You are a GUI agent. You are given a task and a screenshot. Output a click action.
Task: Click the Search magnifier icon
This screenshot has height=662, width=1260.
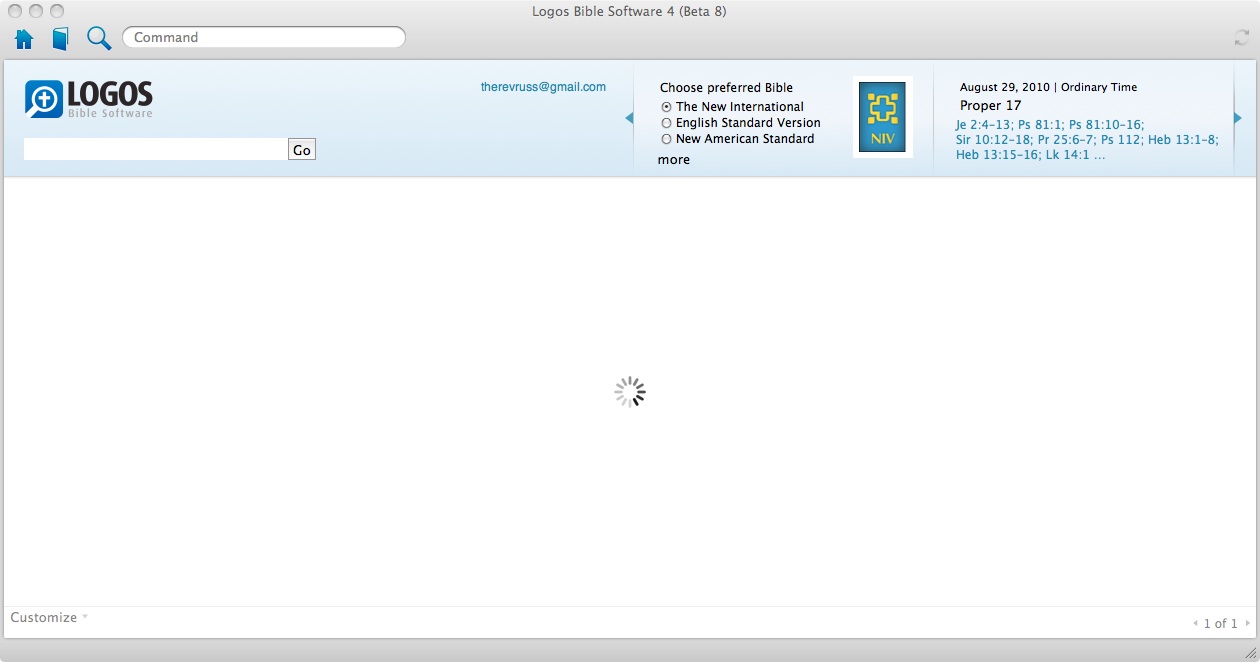pyautogui.click(x=98, y=38)
